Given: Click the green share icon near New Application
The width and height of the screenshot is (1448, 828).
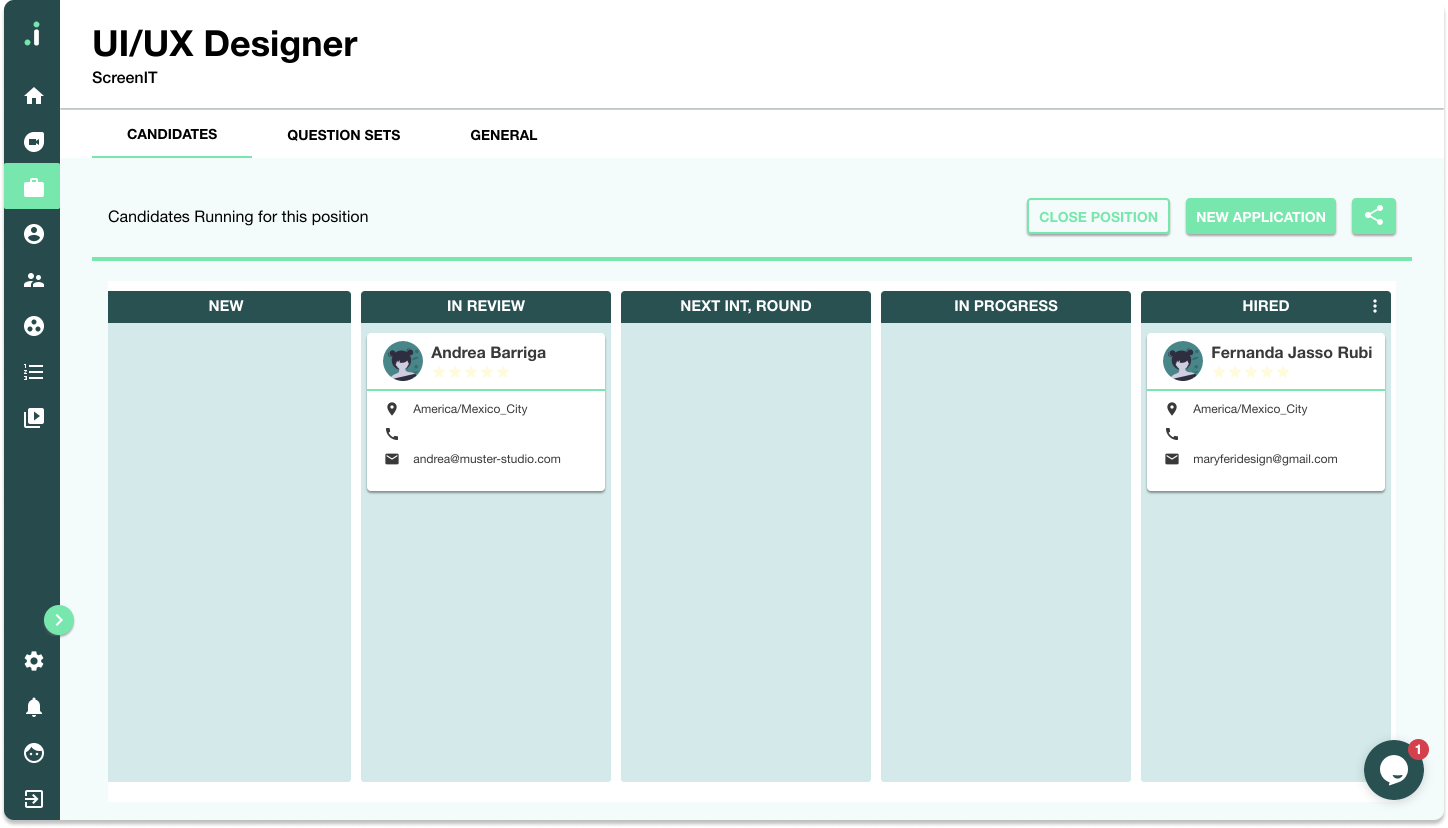Looking at the screenshot, I should point(1373,216).
